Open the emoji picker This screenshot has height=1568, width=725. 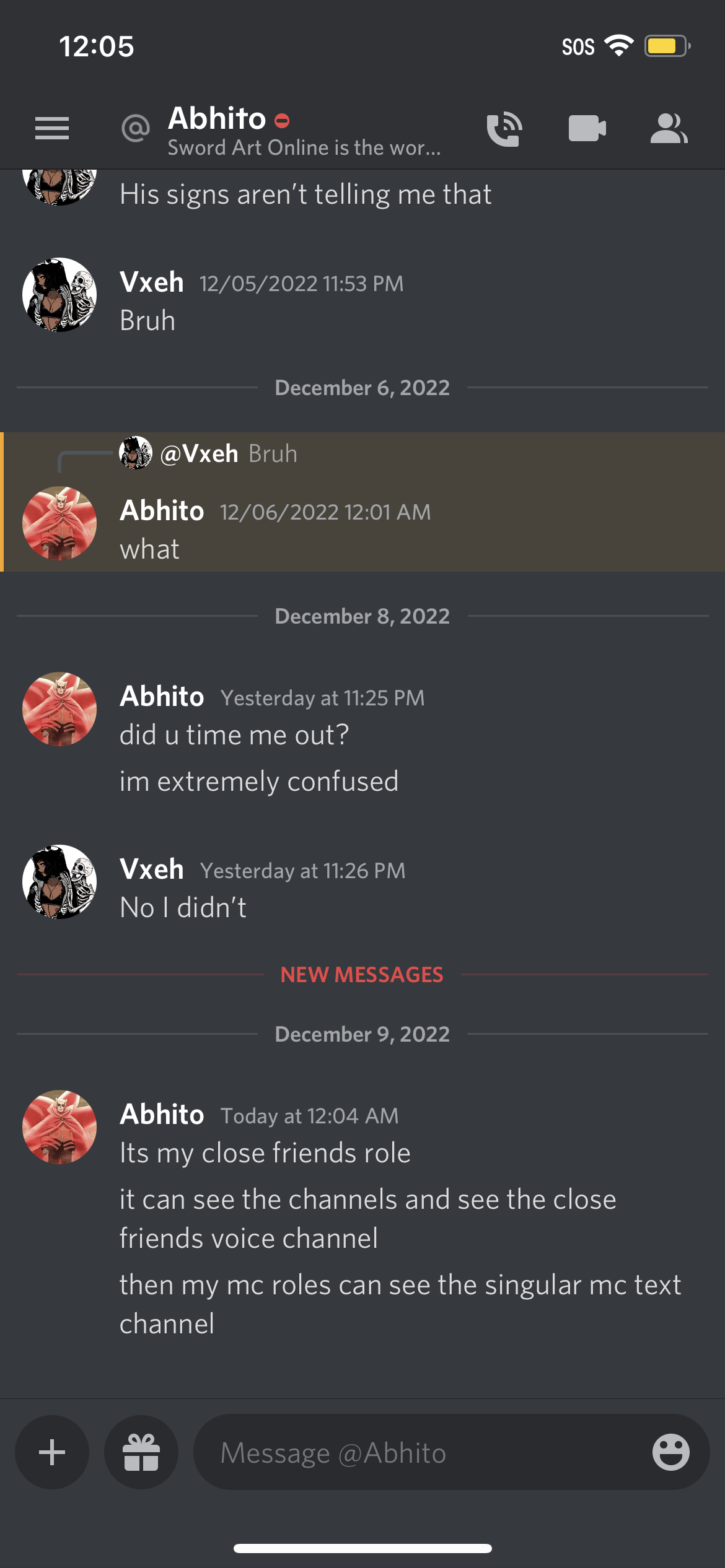pos(670,1452)
